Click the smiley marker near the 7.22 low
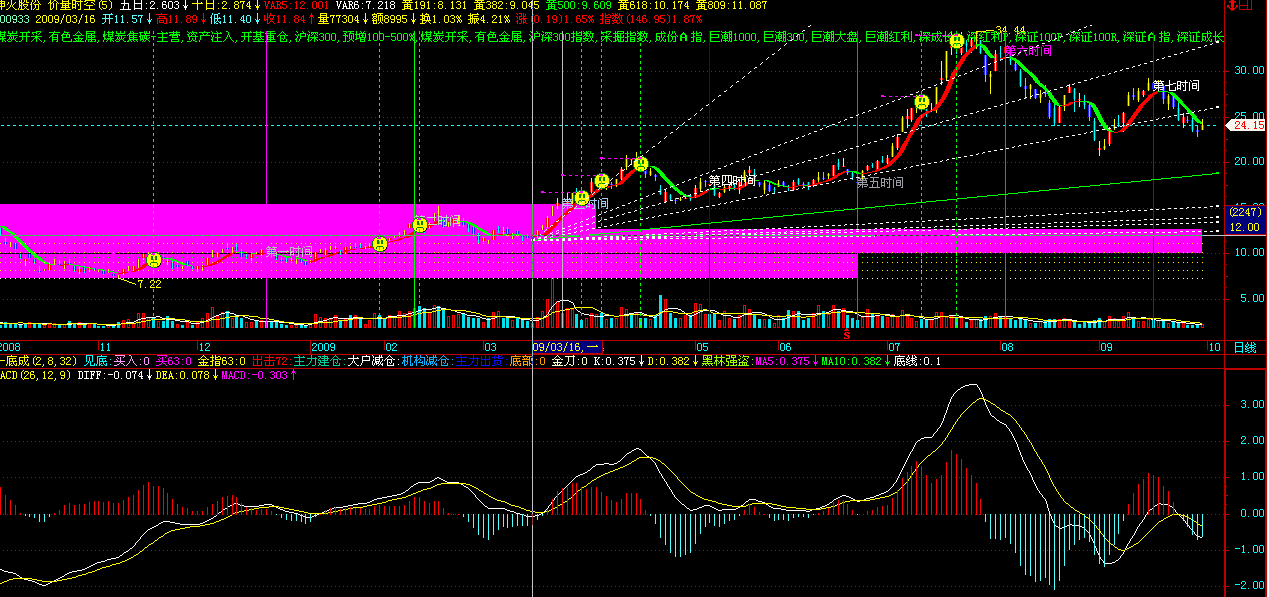 coord(155,259)
